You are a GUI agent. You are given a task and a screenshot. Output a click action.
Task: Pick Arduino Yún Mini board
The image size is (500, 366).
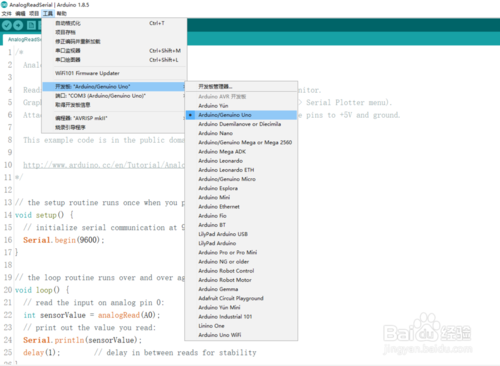pyautogui.click(x=241, y=307)
